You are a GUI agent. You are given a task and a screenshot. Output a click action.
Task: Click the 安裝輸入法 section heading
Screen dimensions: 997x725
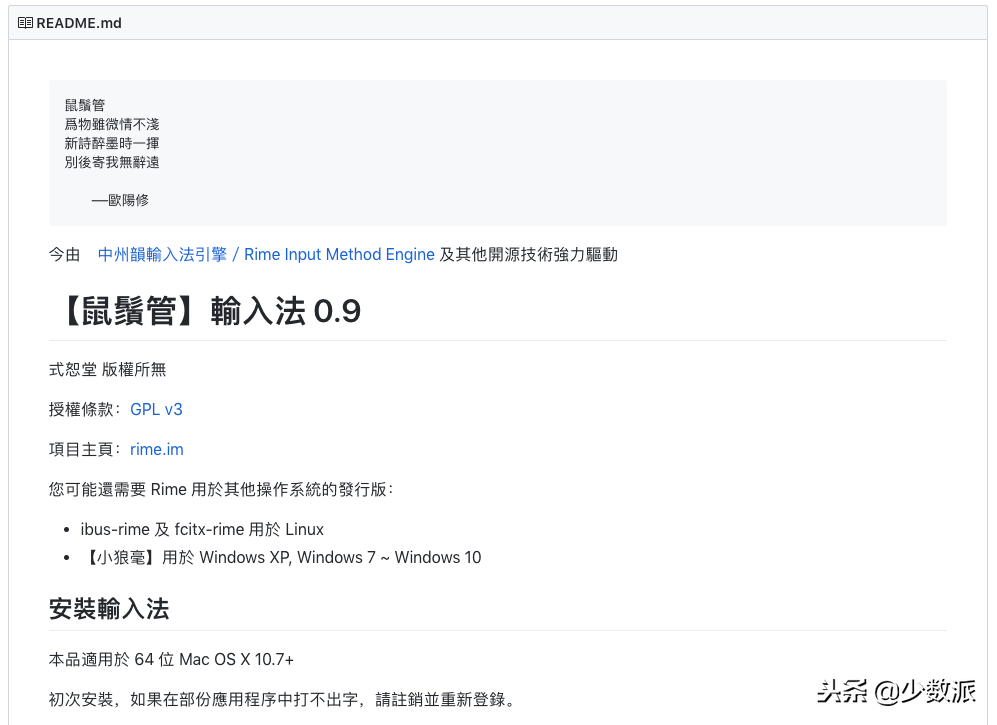109,609
